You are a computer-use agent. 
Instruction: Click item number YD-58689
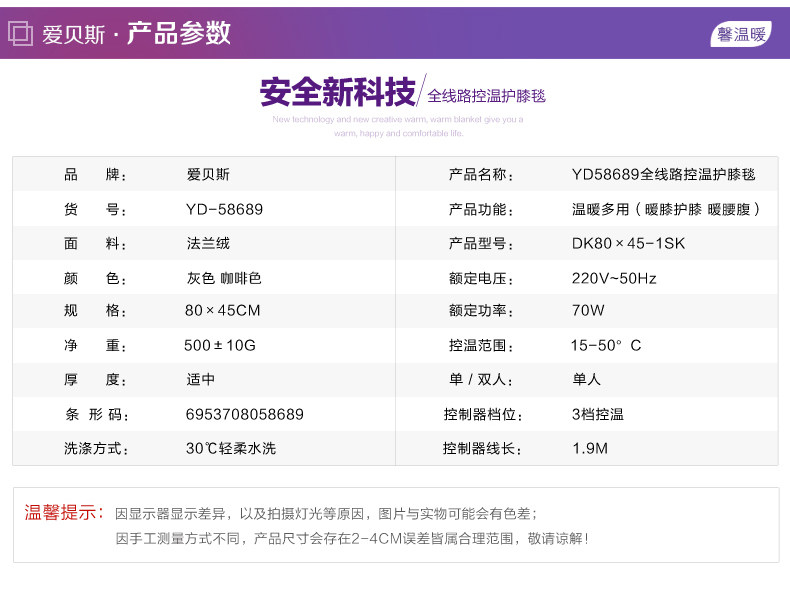coord(224,209)
